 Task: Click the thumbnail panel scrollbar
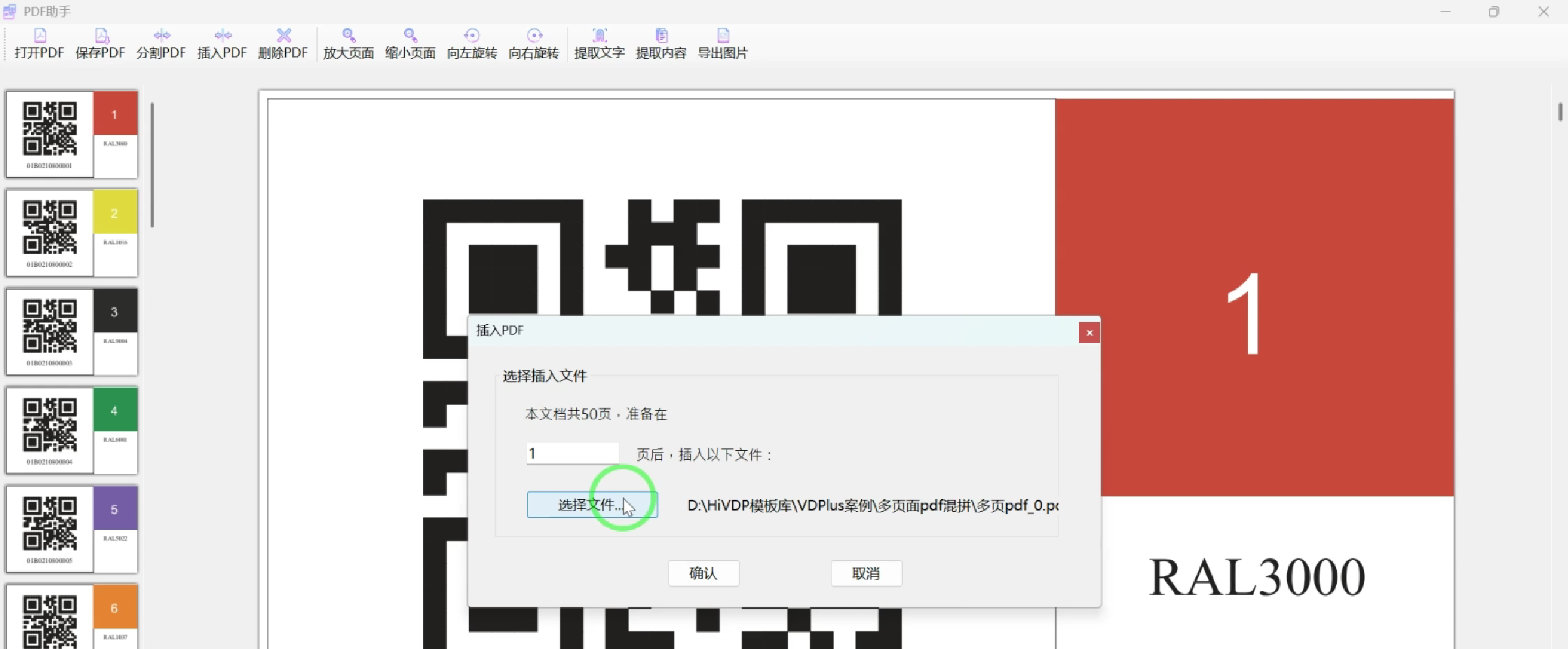tap(152, 165)
